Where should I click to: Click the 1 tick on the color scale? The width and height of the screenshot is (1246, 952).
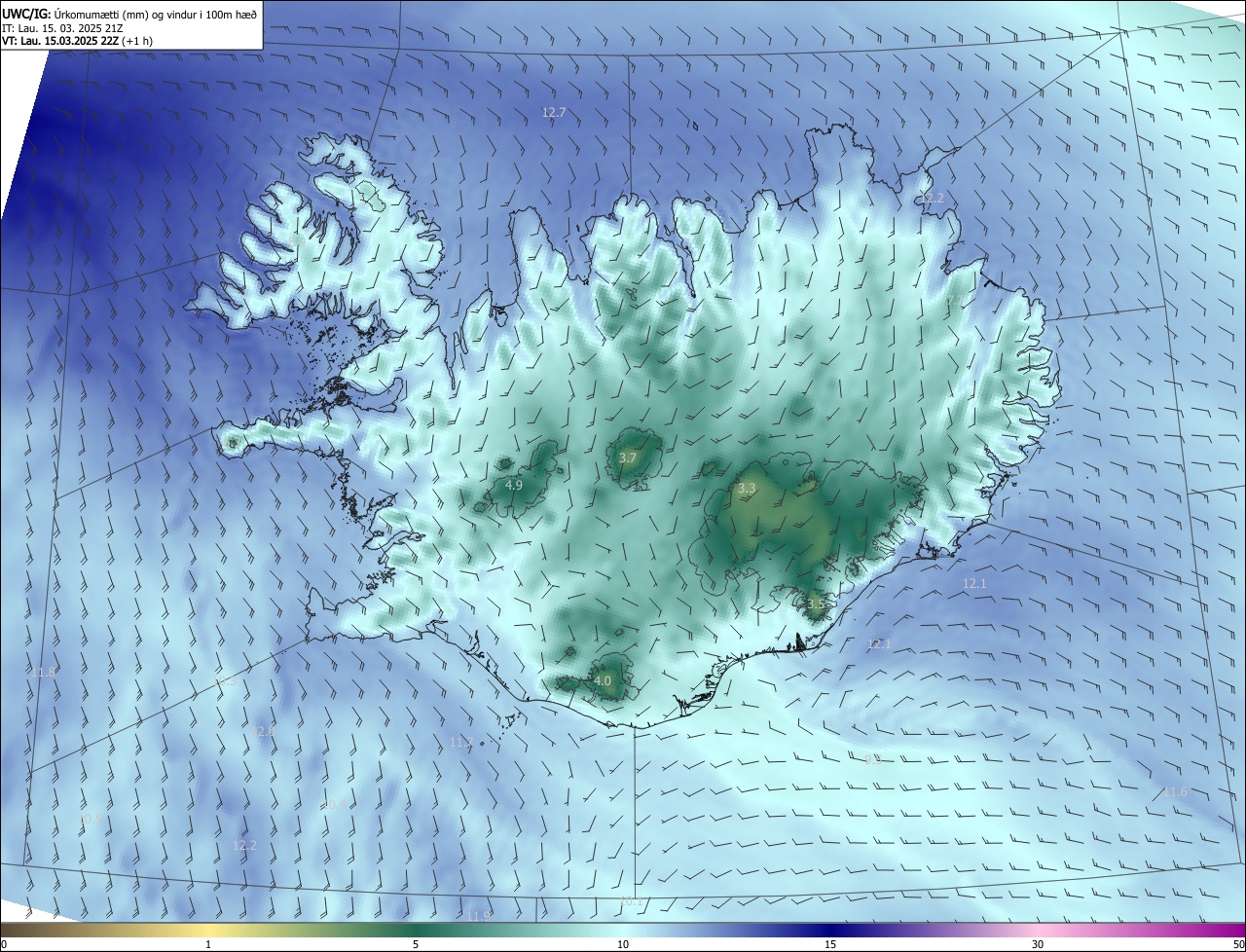coord(208,944)
